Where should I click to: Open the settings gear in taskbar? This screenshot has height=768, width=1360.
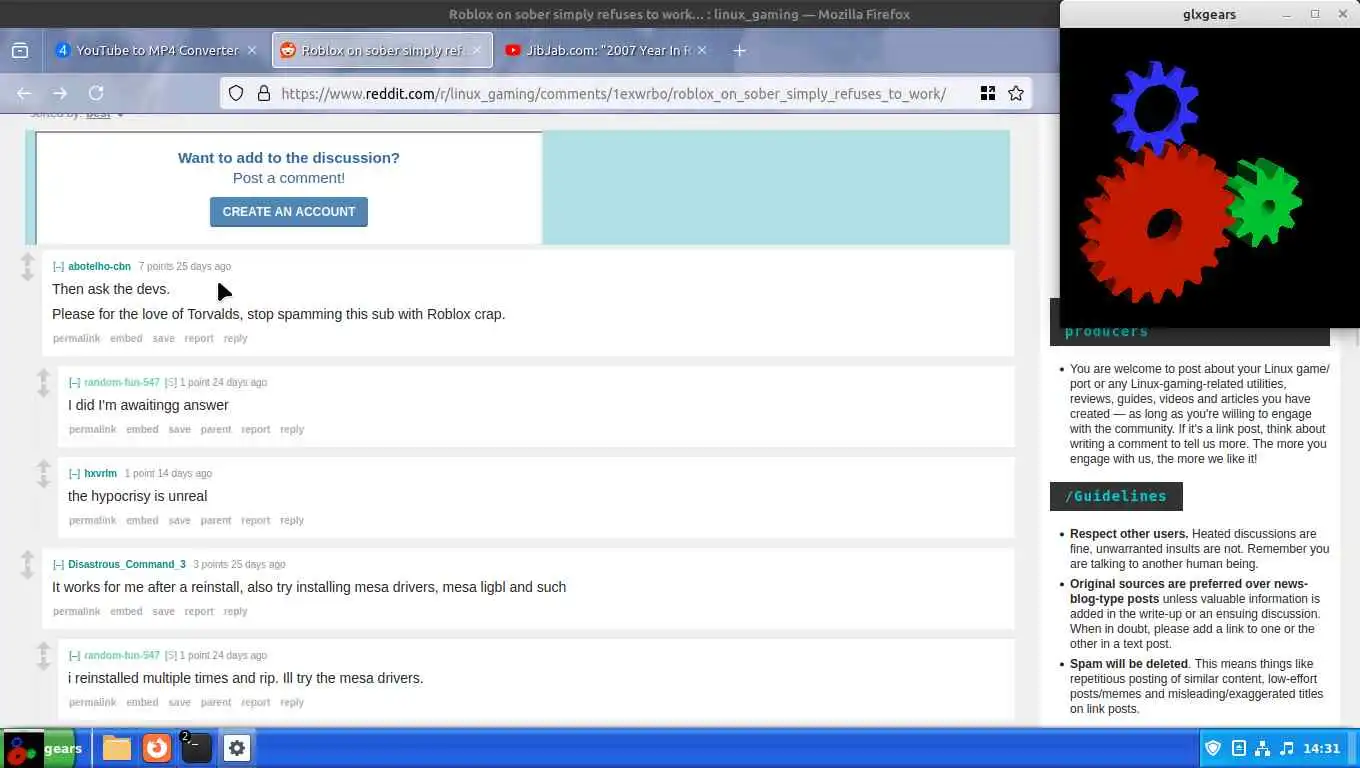[237, 748]
